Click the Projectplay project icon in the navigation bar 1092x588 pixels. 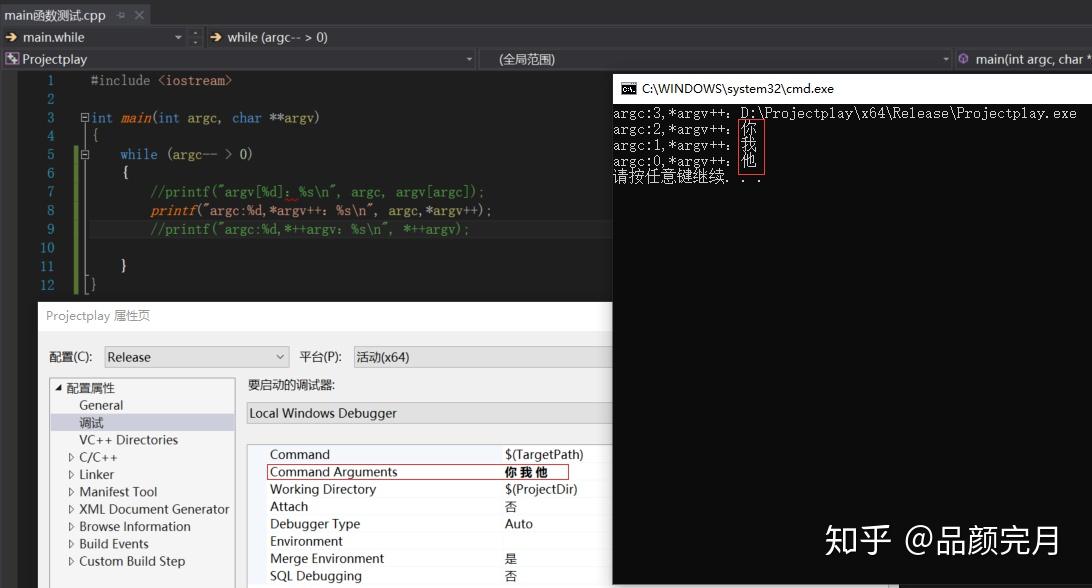(14, 59)
